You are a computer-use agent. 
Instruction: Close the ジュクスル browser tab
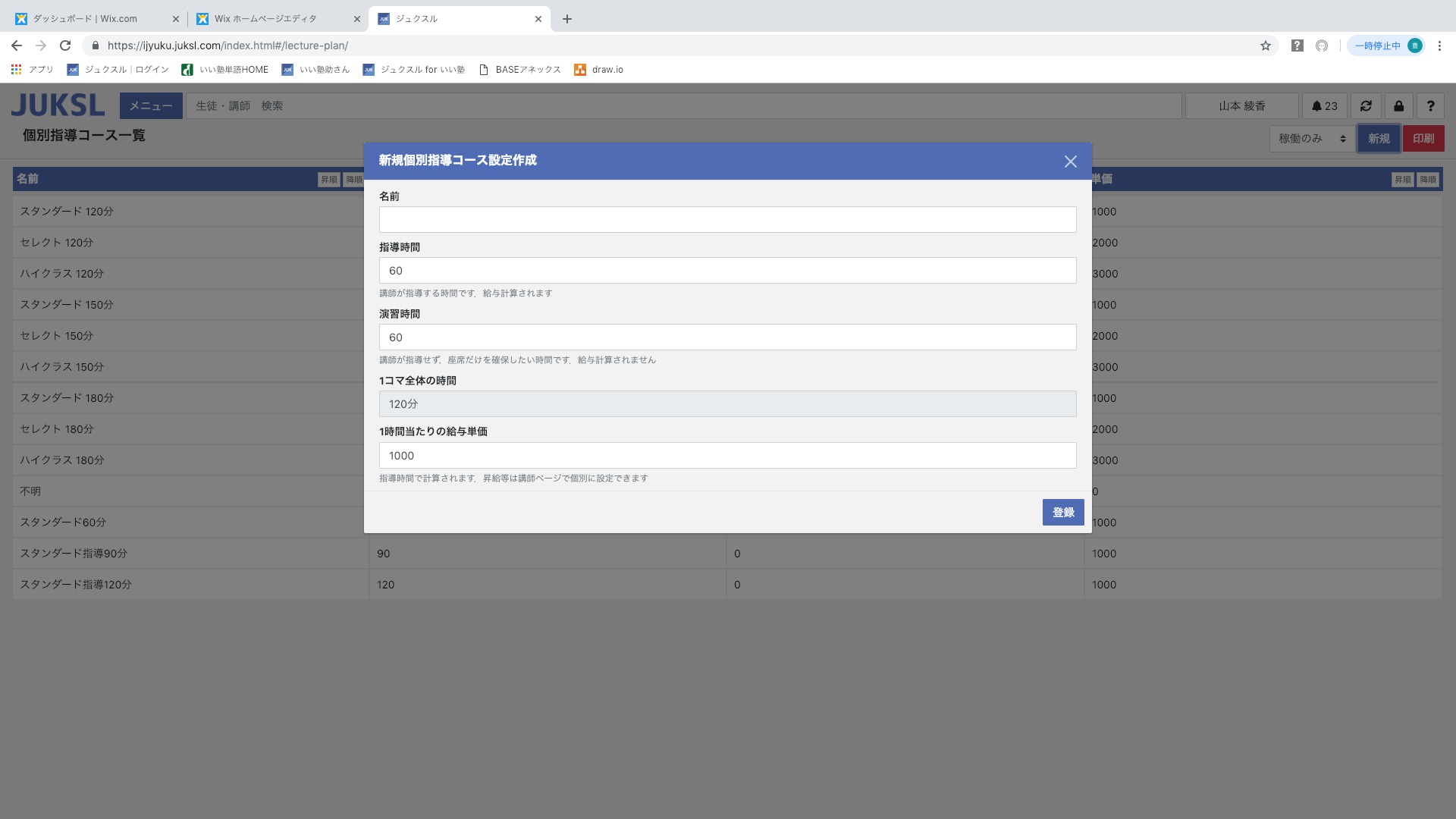tap(538, 19)
